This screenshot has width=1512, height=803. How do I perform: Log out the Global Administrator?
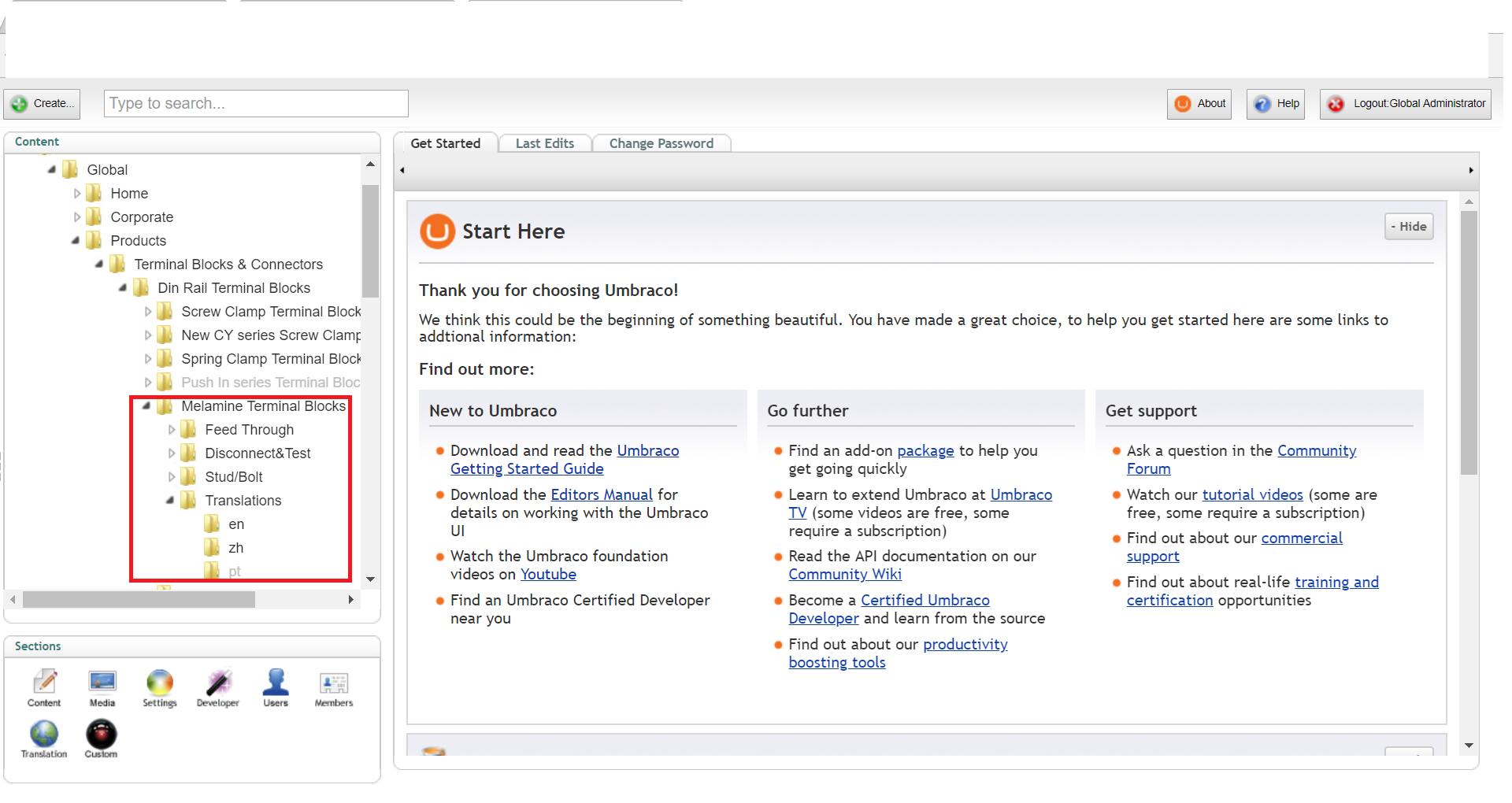[1406, 103]
